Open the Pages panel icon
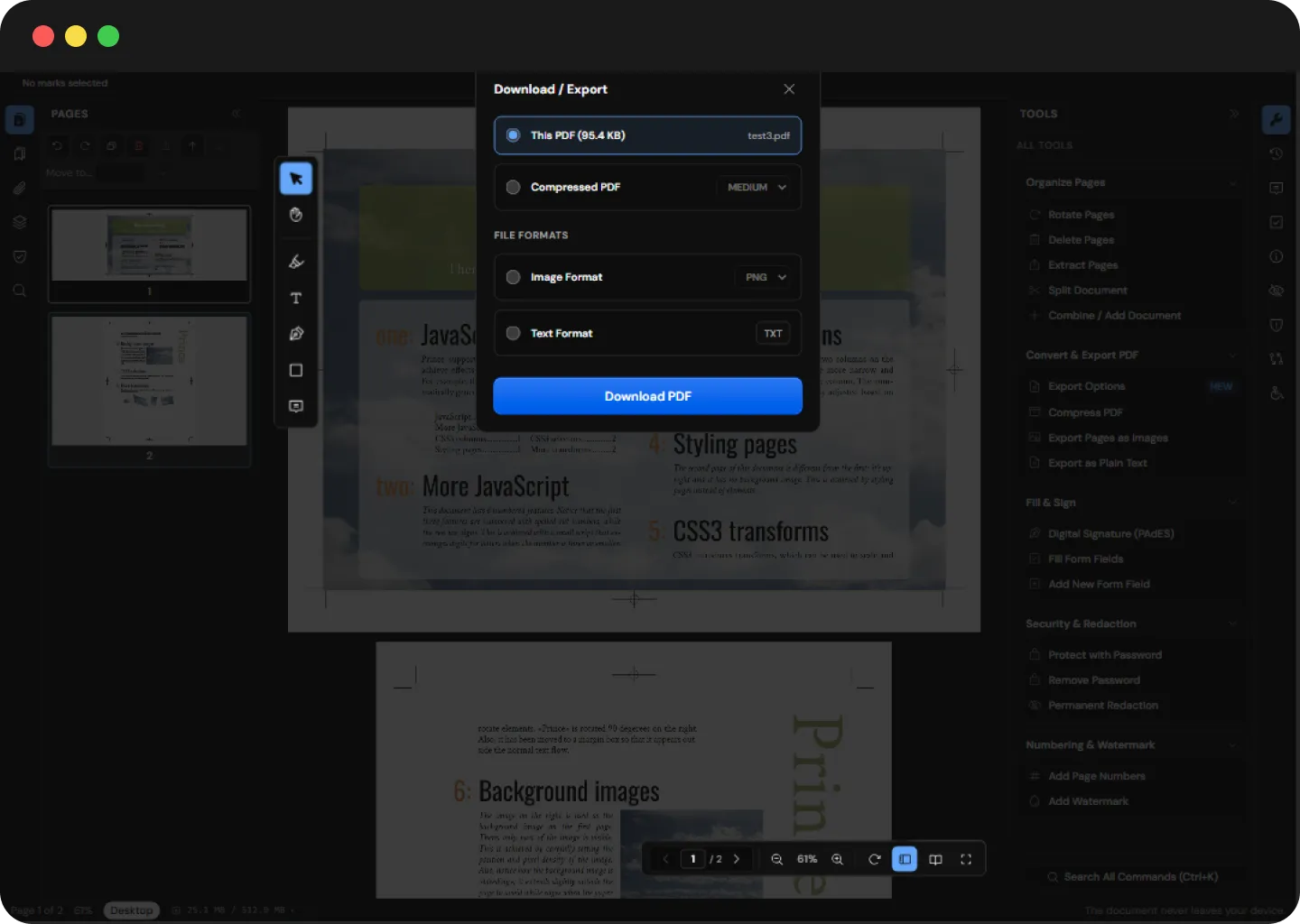The height and width of the screenshot is (924, 1300). (20, 119)
